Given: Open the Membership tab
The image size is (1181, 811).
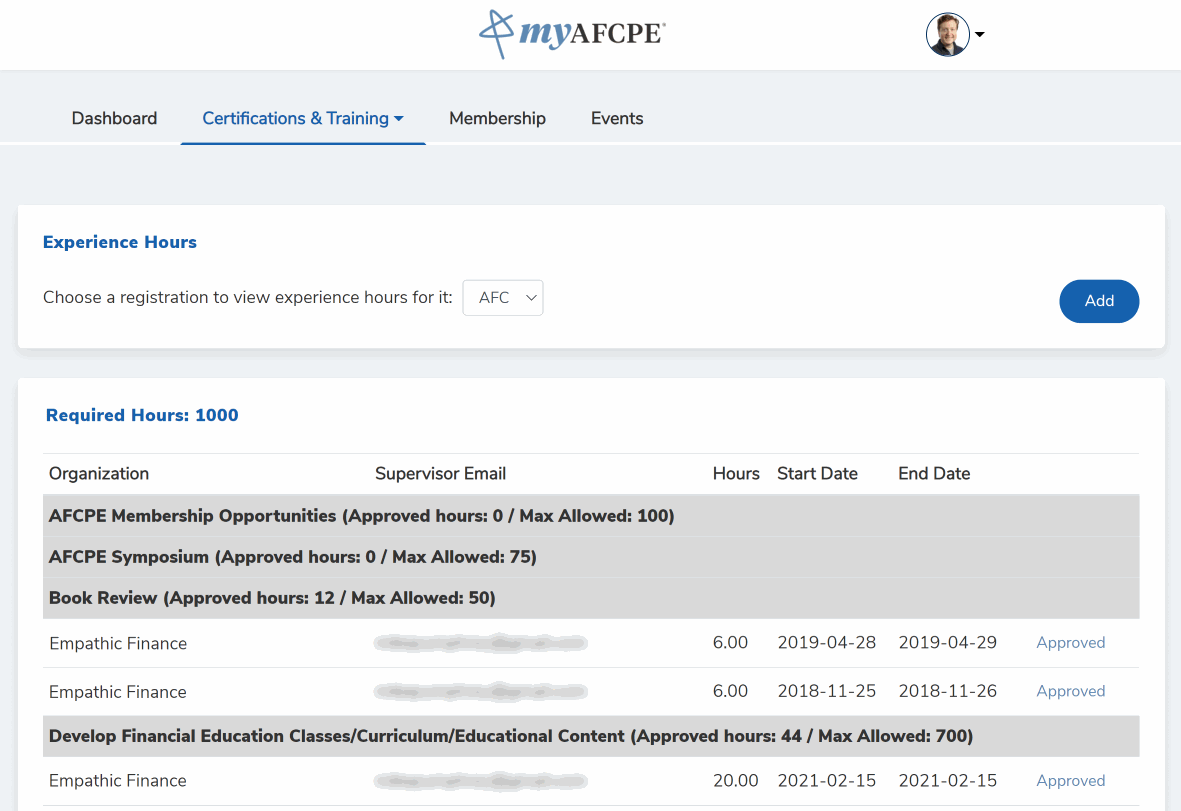Looking at the screenshot, I should pyautogui.click(x=497, y=118).
